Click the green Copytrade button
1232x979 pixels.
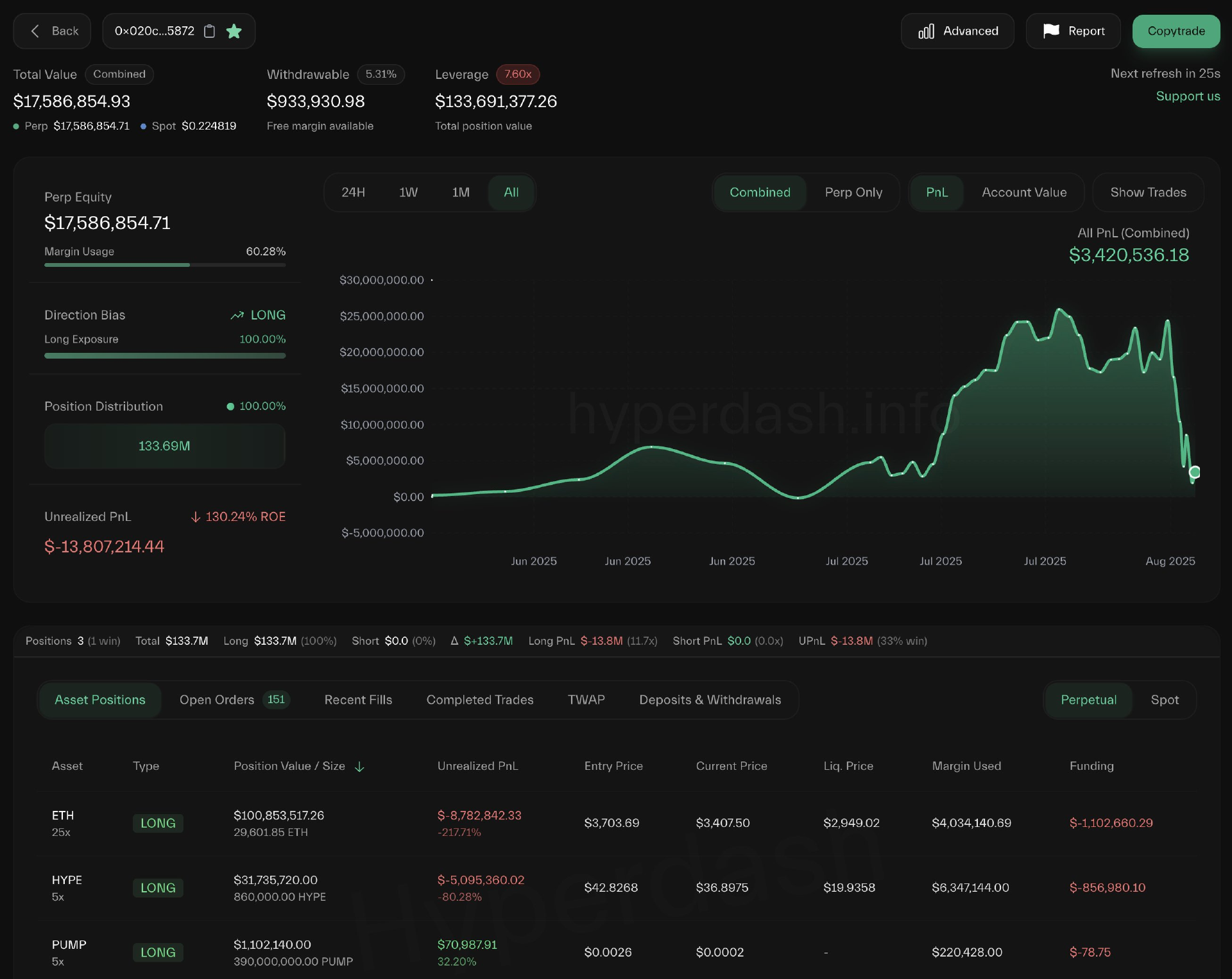click(1176, 31)
